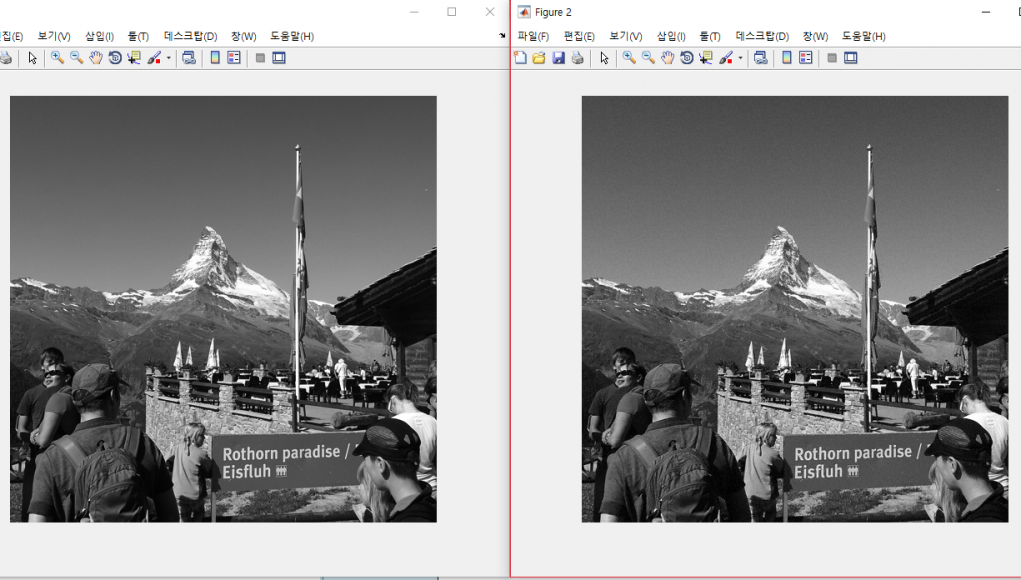
Task: Select Data Cursor in left figure window
Action: pos(133,58)
